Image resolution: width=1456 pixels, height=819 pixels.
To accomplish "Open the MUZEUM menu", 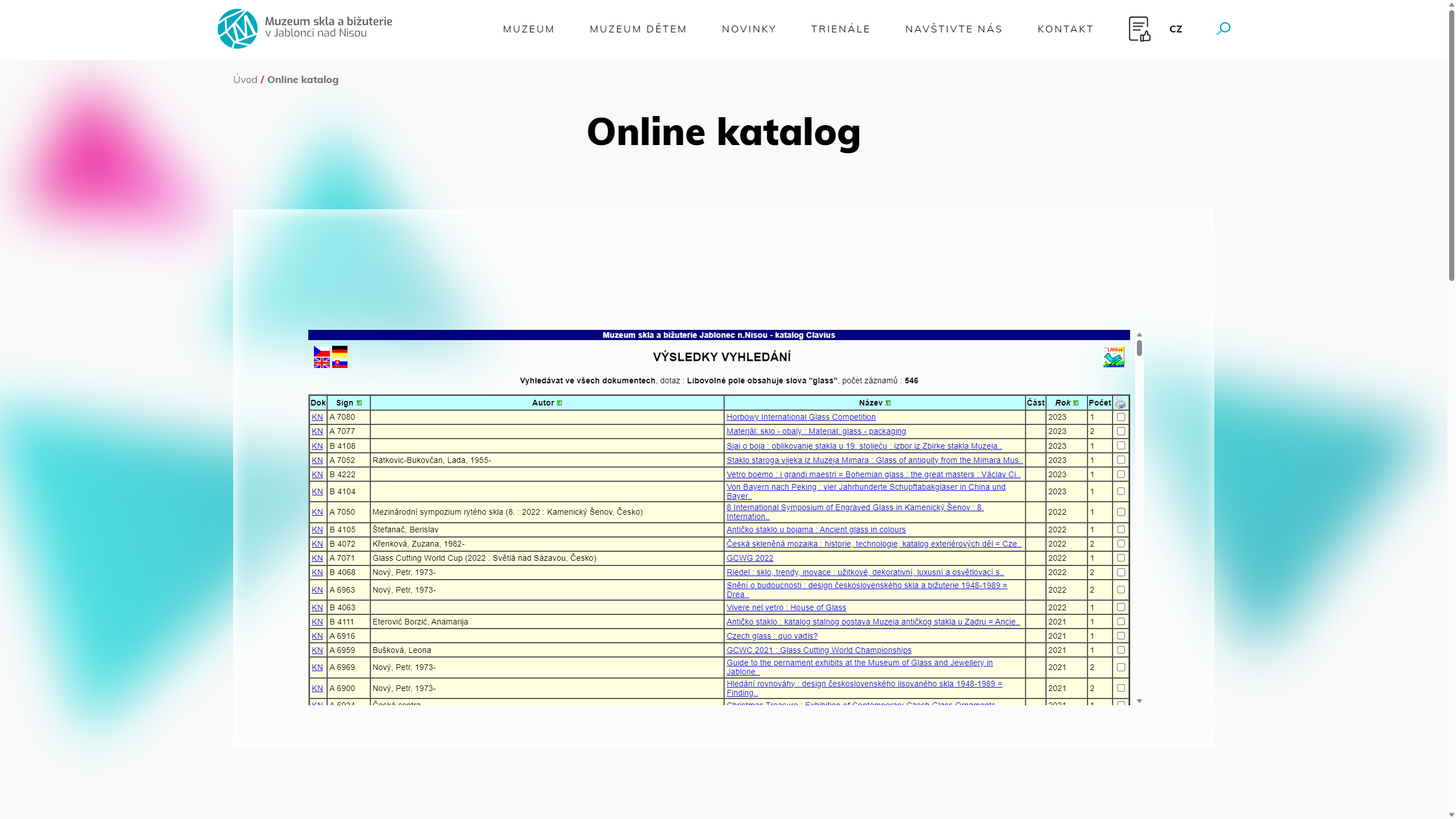I will click(528, 29).
